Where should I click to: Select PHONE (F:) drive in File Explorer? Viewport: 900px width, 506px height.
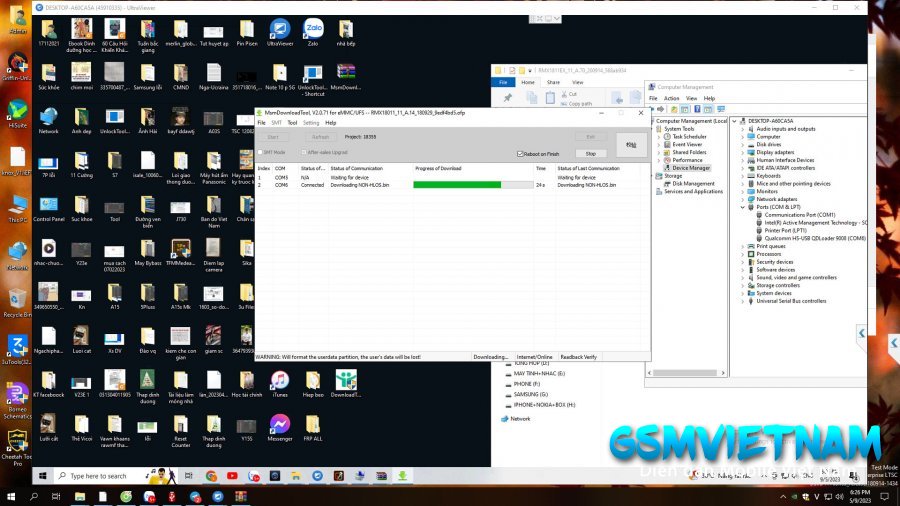point(526,384)
